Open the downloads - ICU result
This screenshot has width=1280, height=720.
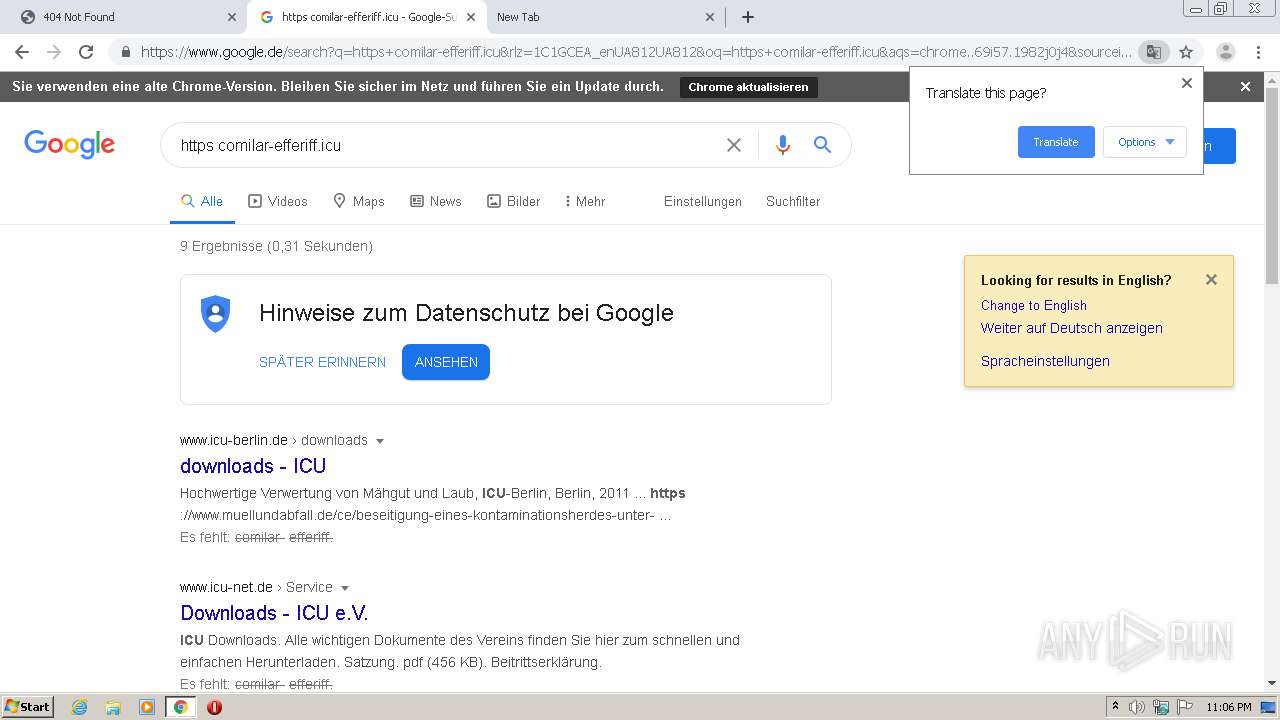253,466
